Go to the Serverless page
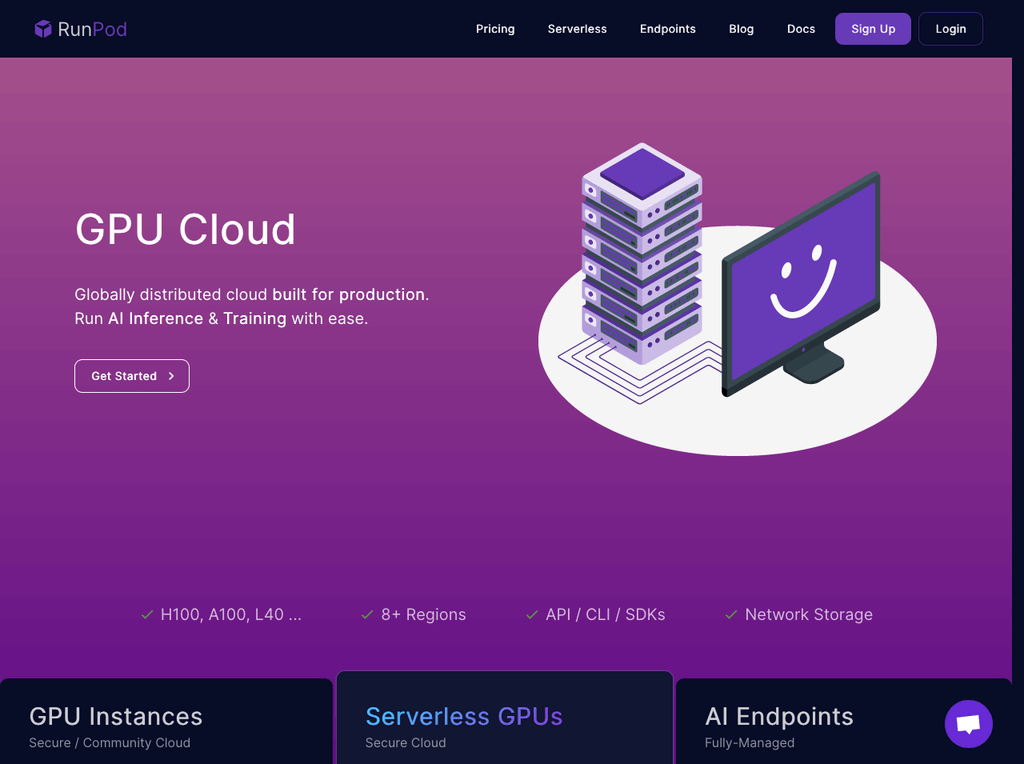This screenshot has height=764, width=1024. 577,29
